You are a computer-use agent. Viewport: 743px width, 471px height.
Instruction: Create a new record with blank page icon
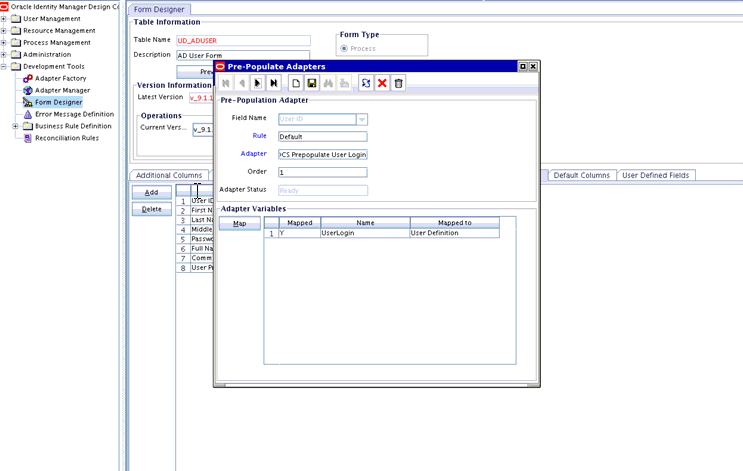tap(296, 83)
